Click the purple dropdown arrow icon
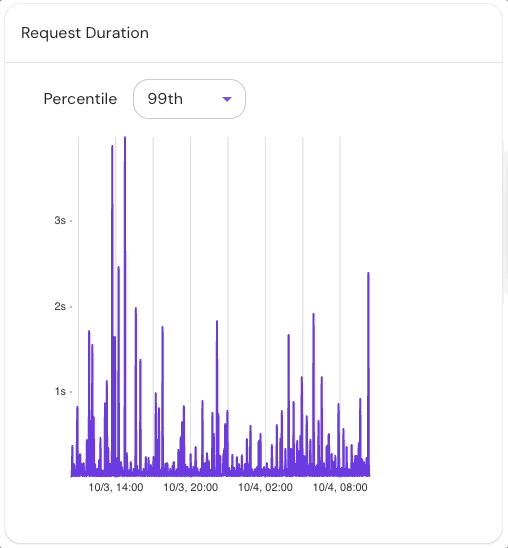 227,99
